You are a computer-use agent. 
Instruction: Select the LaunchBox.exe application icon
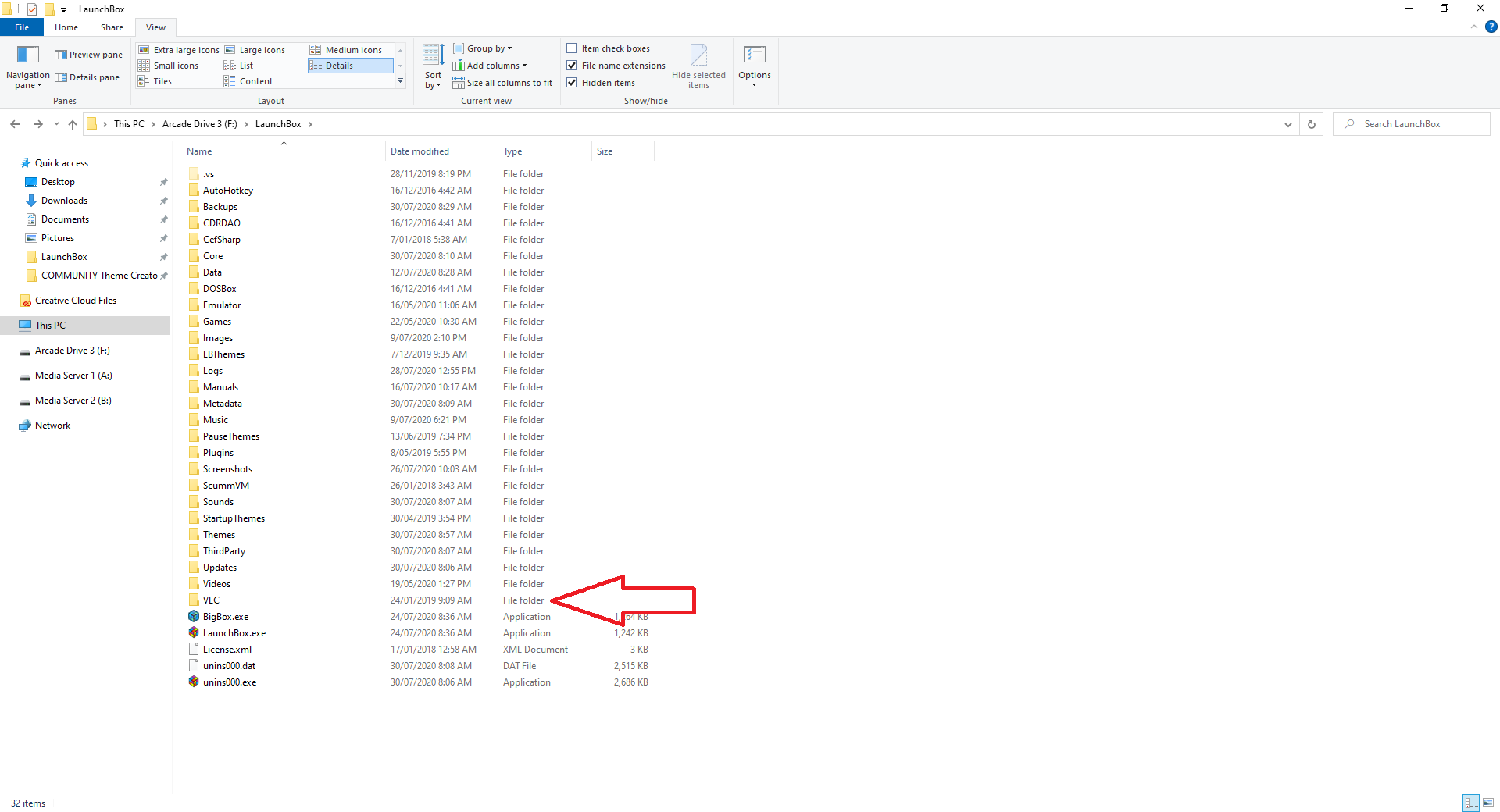(194, 632)
